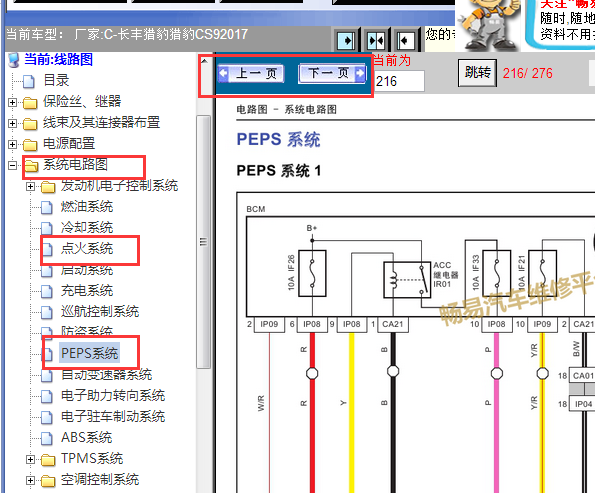
Task: Open the 充电系统 page
Action: [87, 291]
